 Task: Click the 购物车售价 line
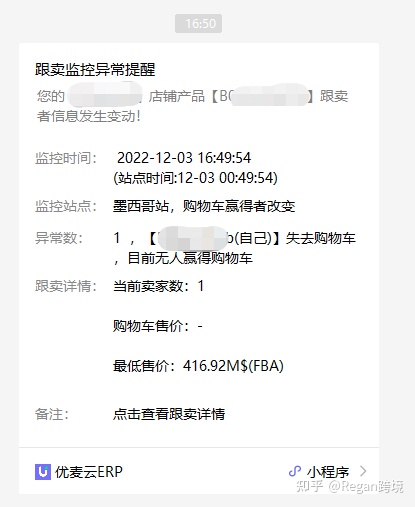(158, 326)
